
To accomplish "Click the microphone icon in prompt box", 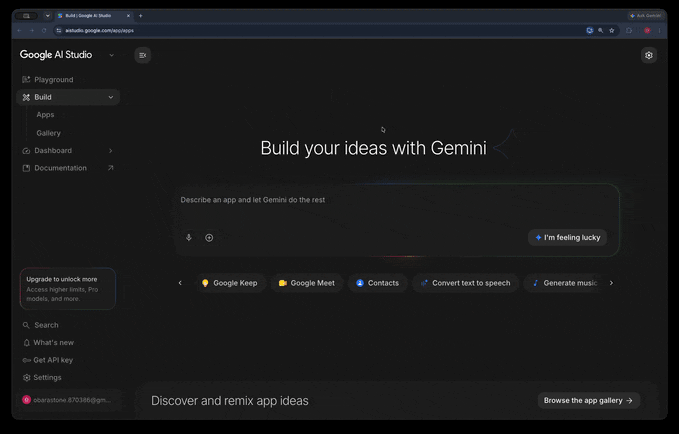I will point(189,237).
